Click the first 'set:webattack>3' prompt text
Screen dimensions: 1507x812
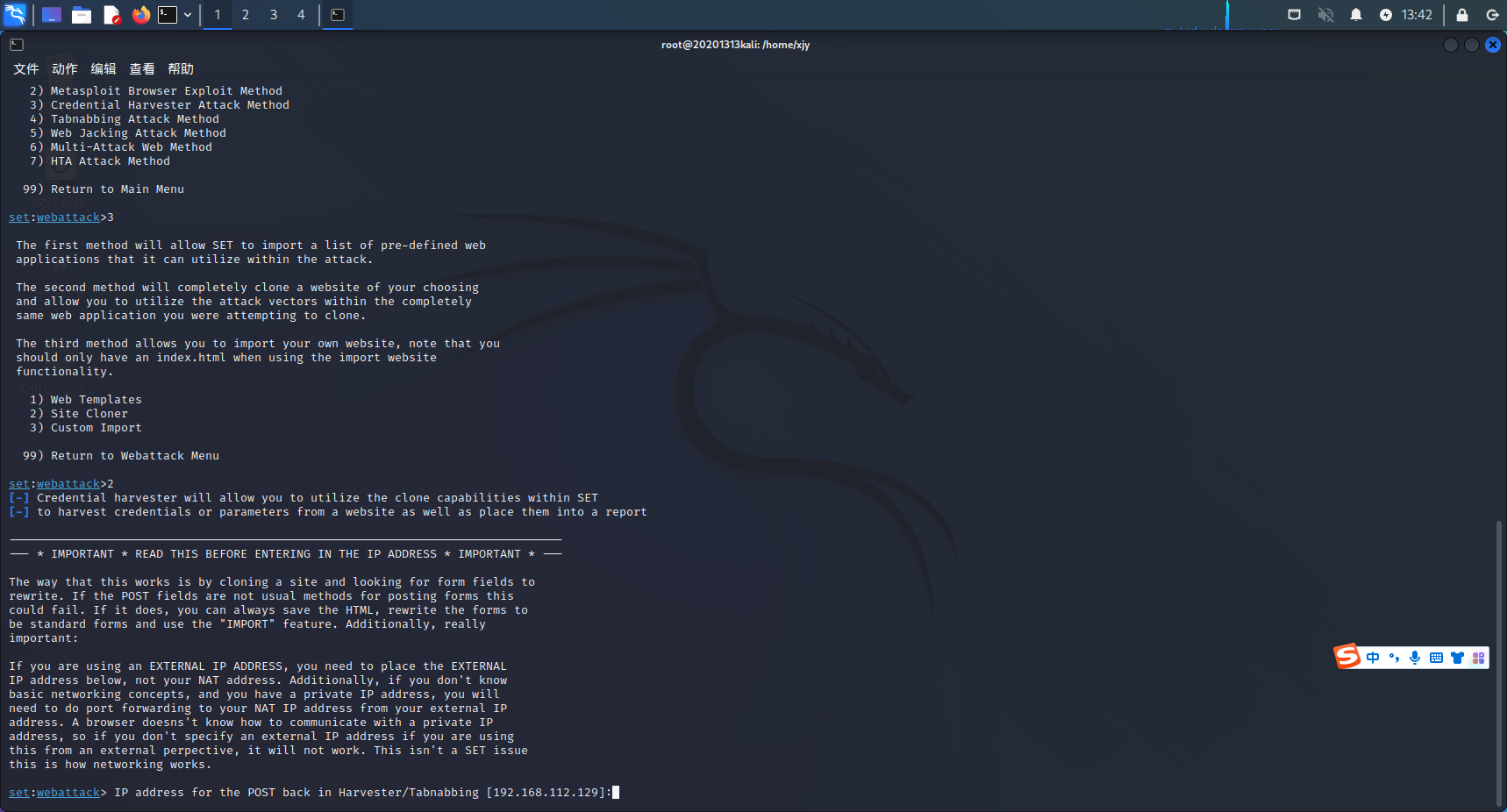61,217
